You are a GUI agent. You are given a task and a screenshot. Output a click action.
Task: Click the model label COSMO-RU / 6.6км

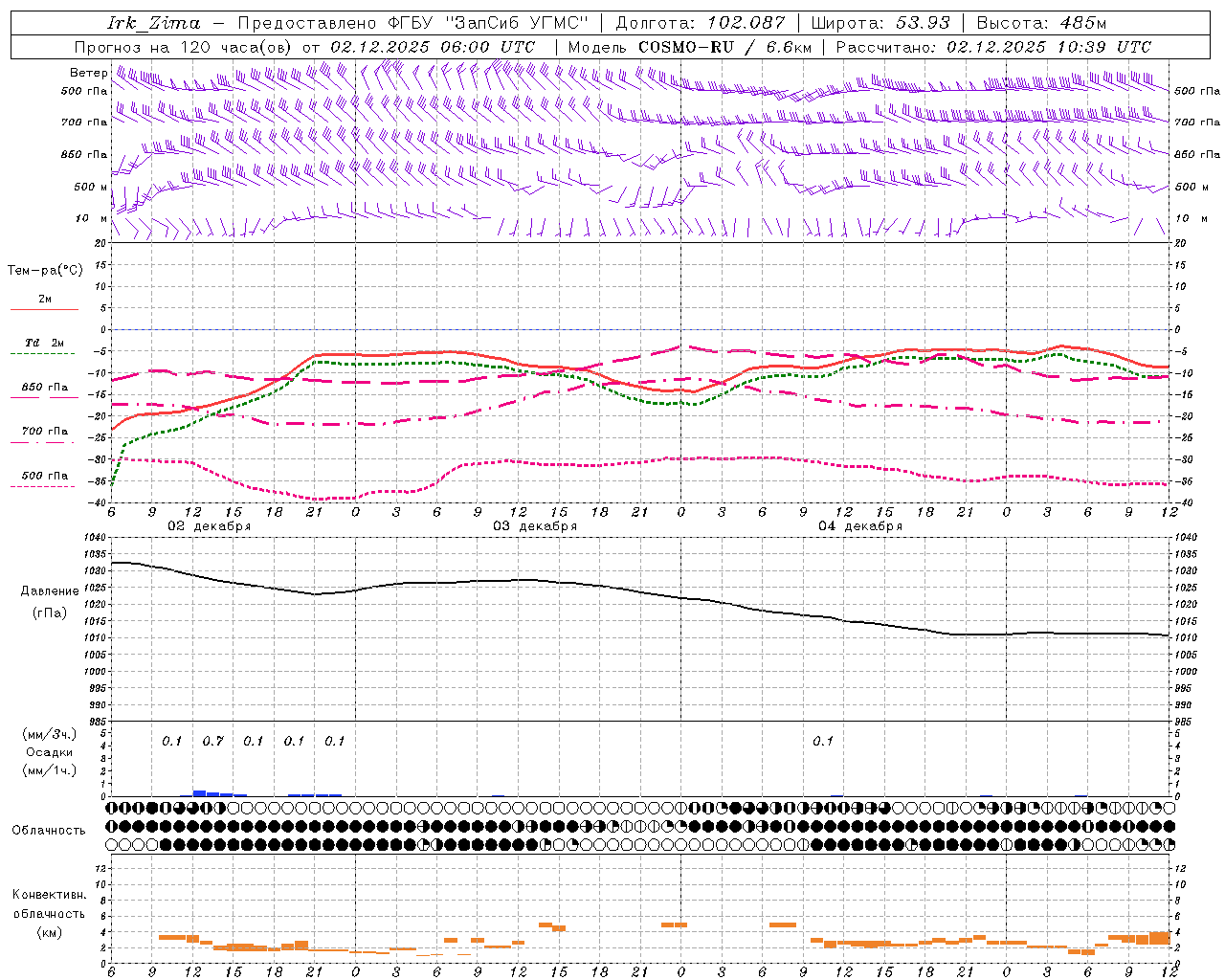[724, 46]
